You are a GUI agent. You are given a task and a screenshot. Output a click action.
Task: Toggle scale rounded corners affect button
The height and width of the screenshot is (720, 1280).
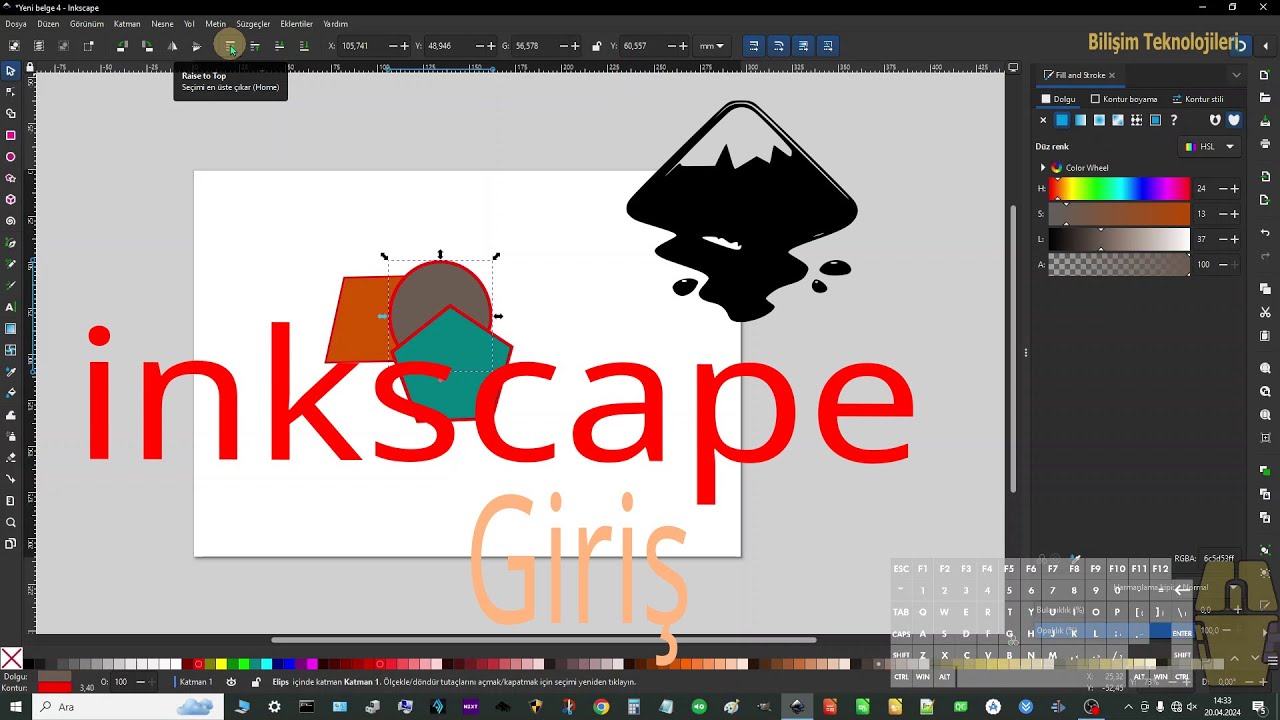pos(779,46)
